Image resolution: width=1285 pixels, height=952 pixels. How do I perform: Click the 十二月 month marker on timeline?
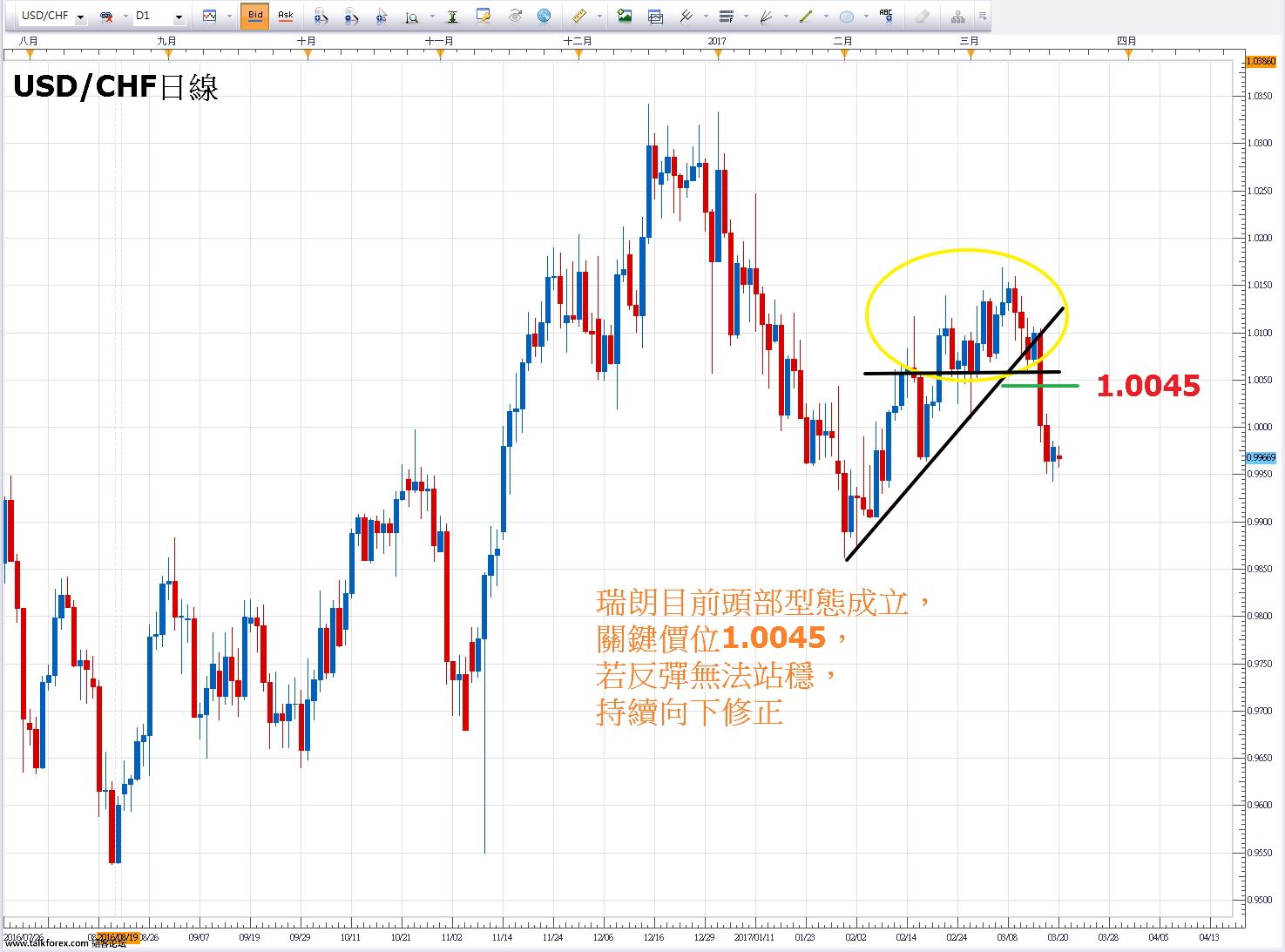pos(578,41)
